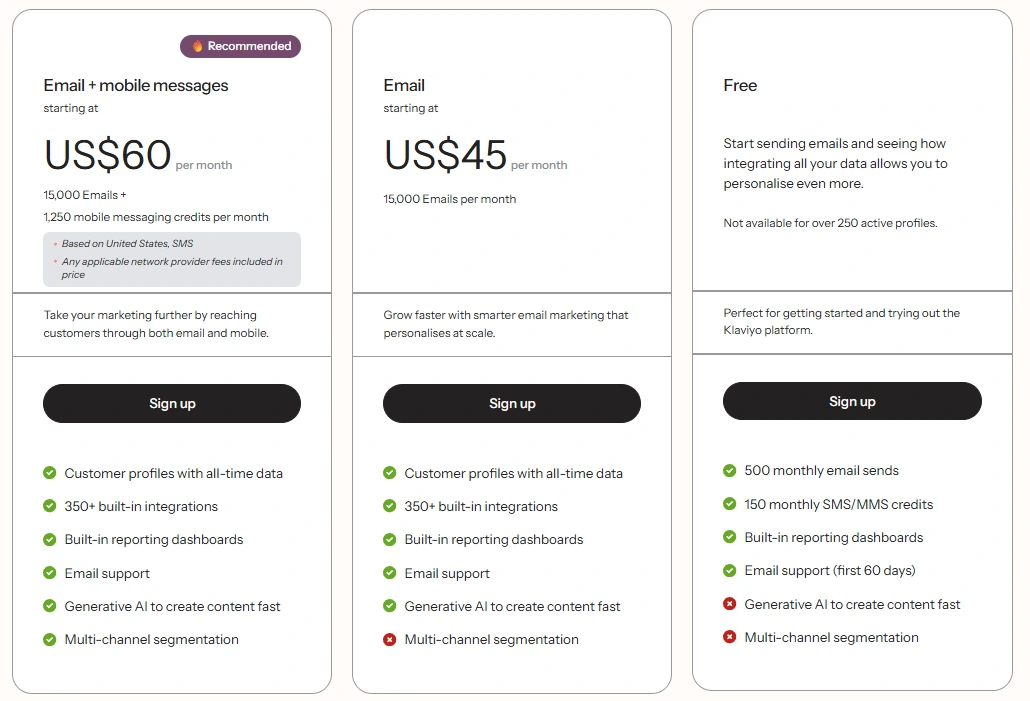1030x701 pixels.
Task: Select the US$60 price text
Action: pyautogui.click(x=106, y=155)
